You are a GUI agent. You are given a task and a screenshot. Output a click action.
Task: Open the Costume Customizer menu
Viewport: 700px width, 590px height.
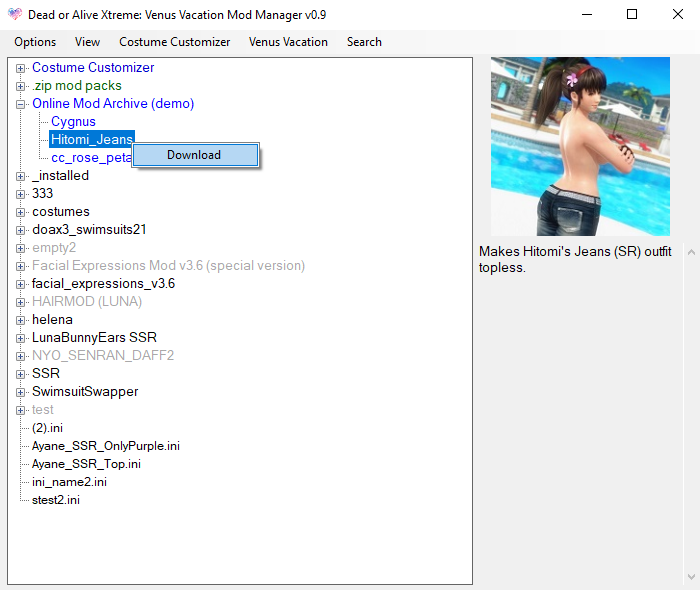point(175,42)
